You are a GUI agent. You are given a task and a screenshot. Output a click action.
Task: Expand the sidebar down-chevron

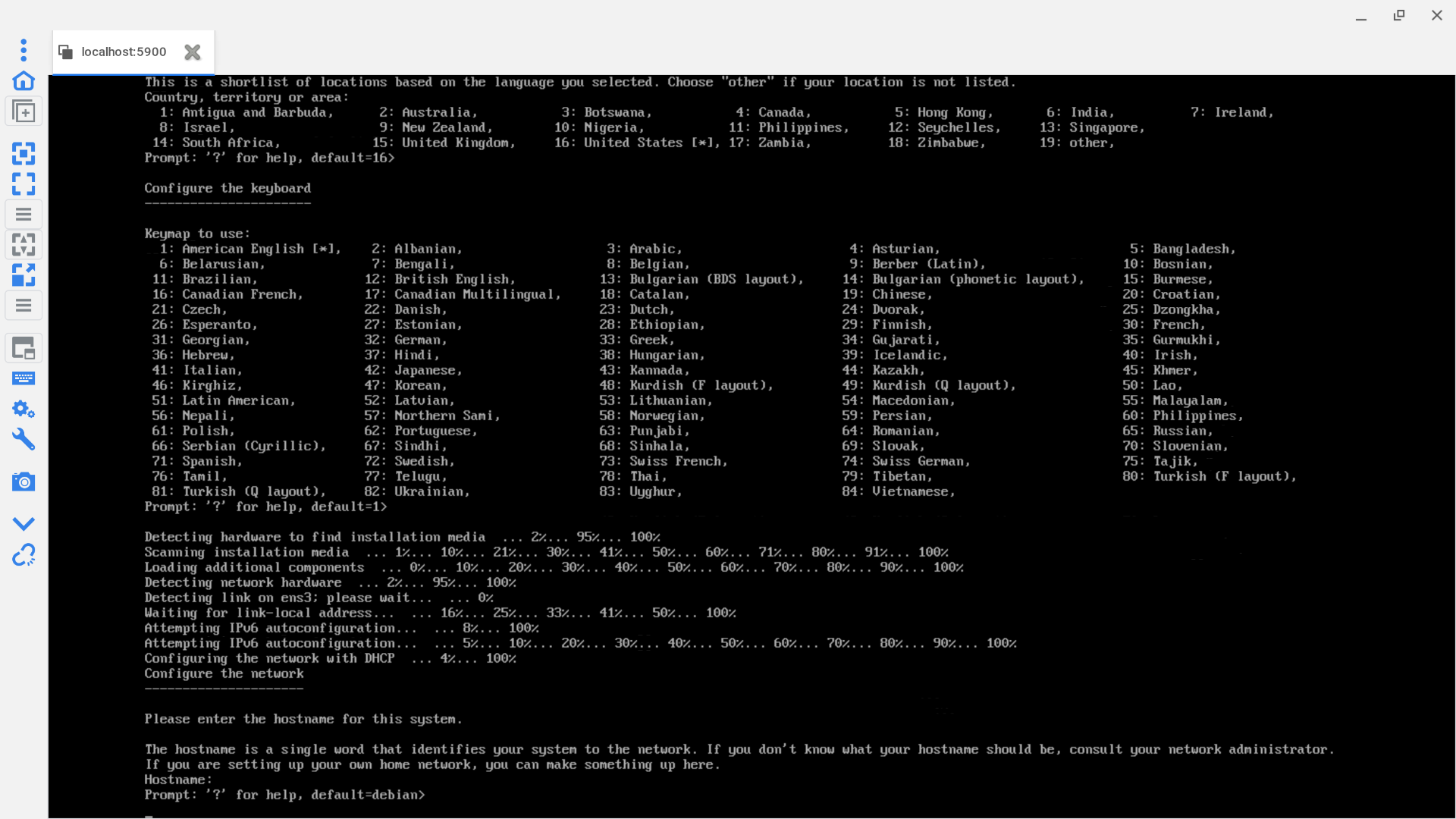24,523
